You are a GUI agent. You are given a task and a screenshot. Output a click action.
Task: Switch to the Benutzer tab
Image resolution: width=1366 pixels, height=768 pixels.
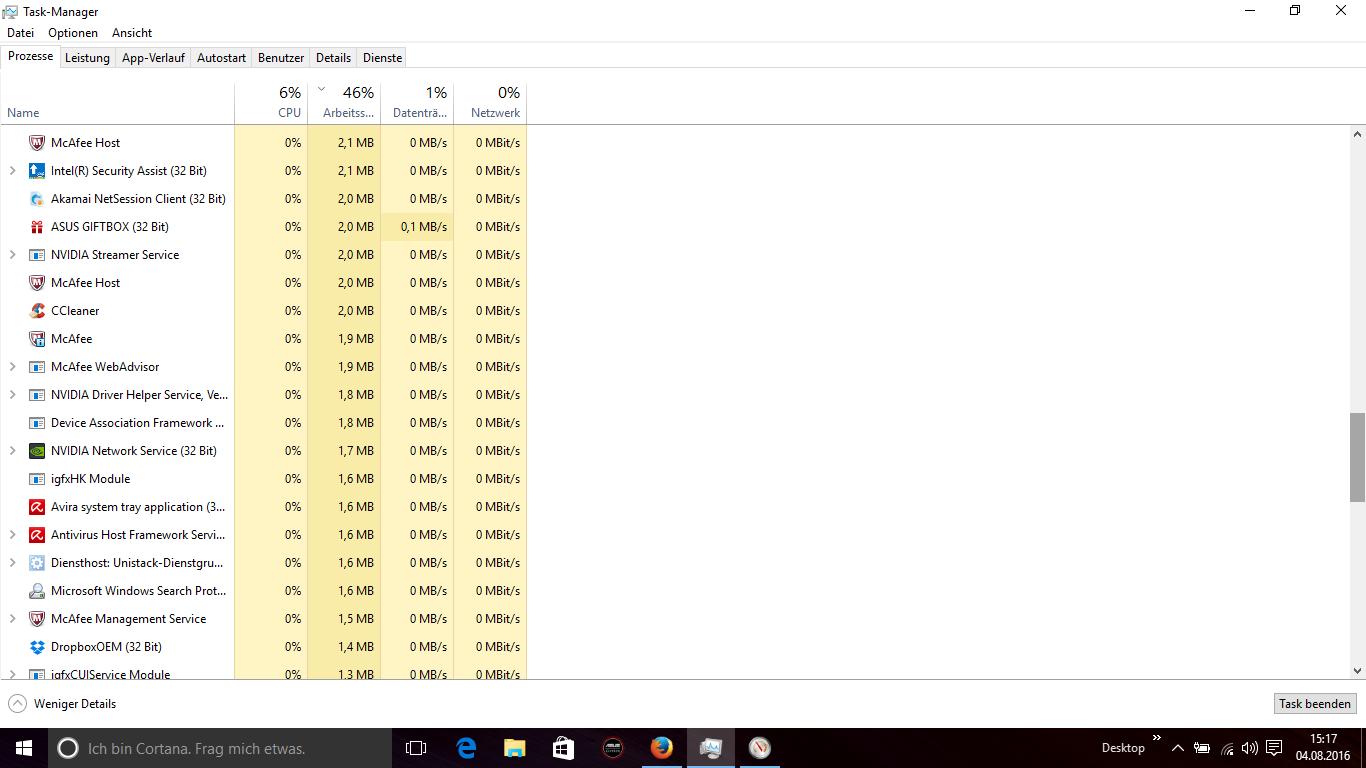tap(281, 58)
